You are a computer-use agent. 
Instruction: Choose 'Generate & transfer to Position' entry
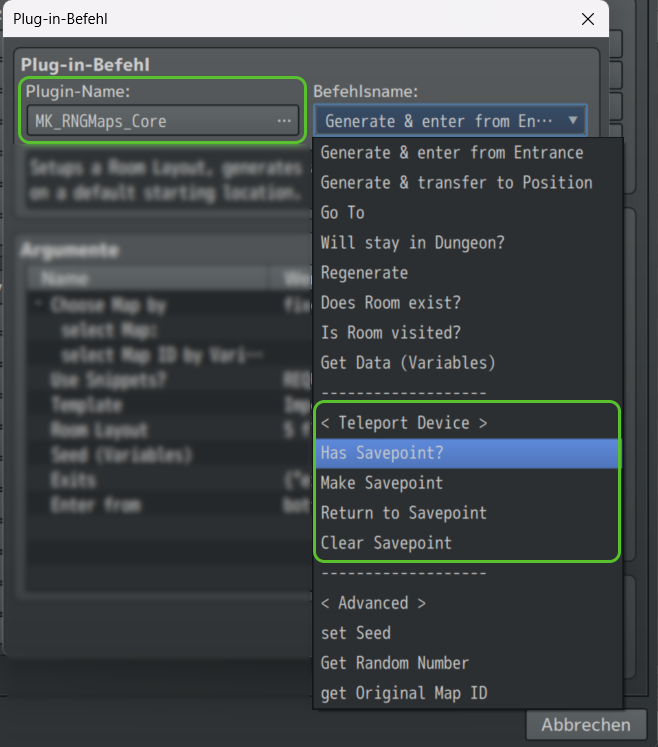pos(468,183)
